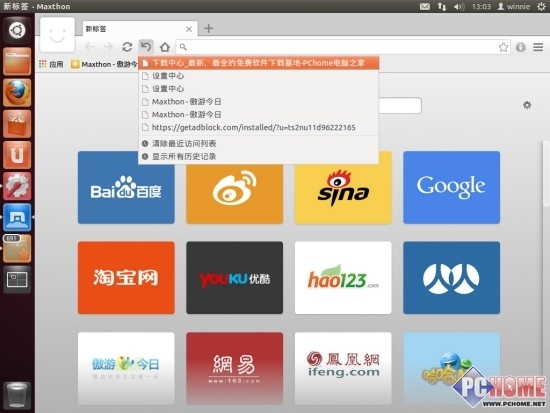Bookmark this page with star icon

[x=503, y=47]
